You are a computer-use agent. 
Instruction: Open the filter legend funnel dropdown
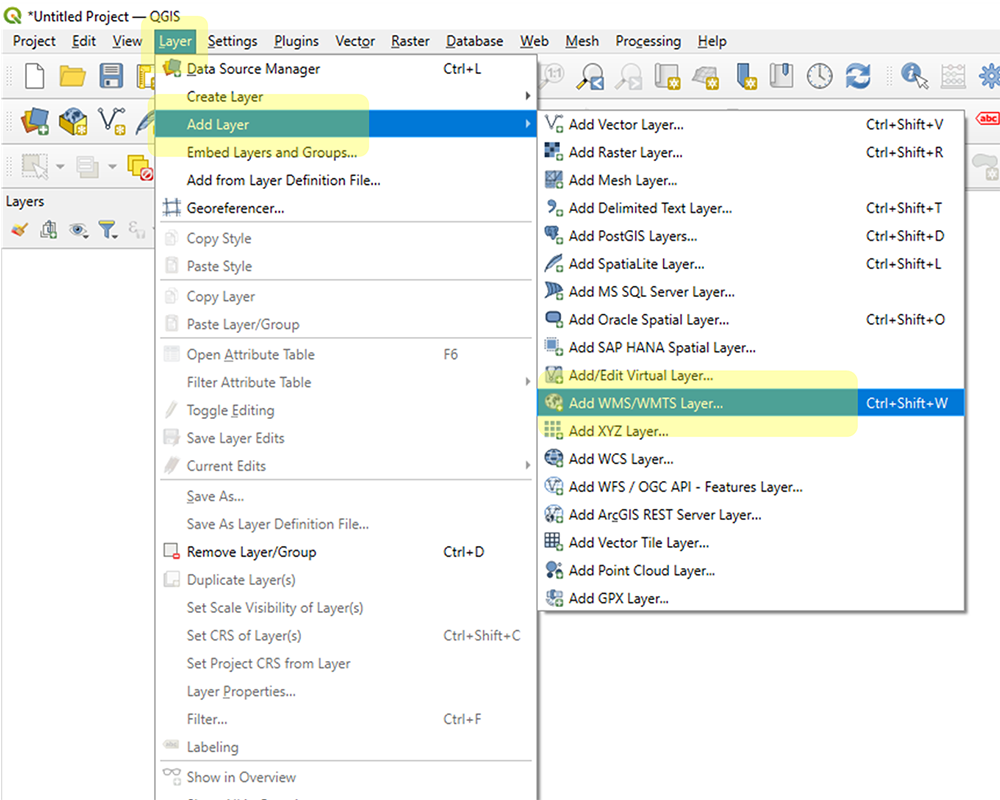click(108, 230)
